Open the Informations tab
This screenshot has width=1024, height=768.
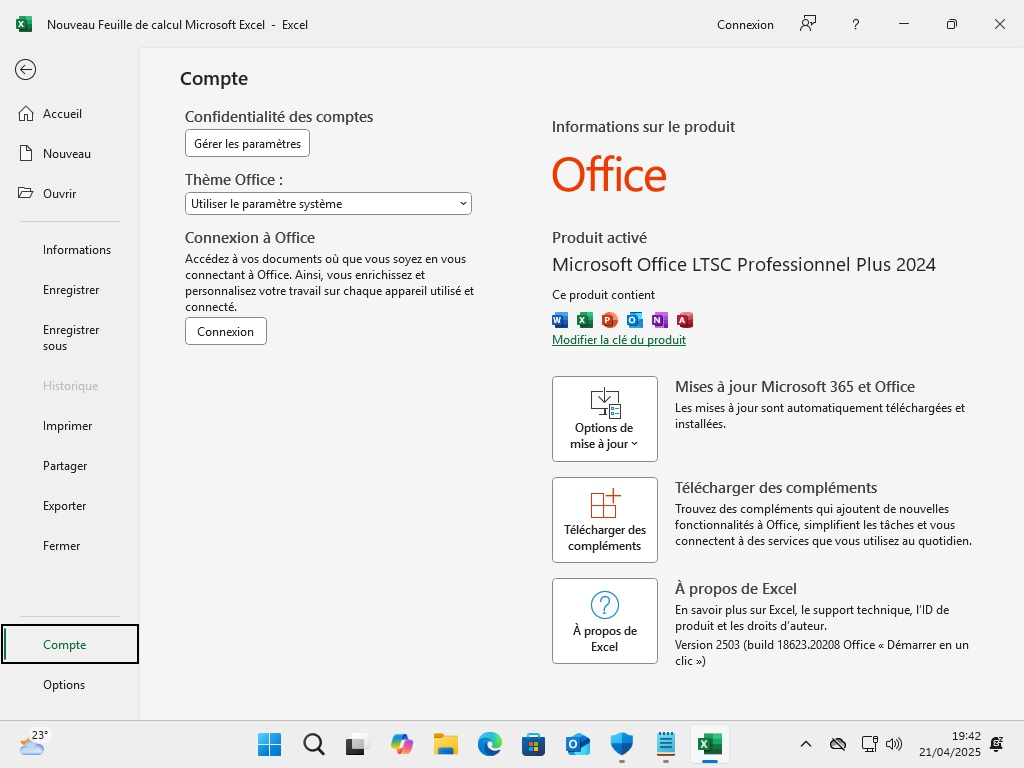[76, 250]
